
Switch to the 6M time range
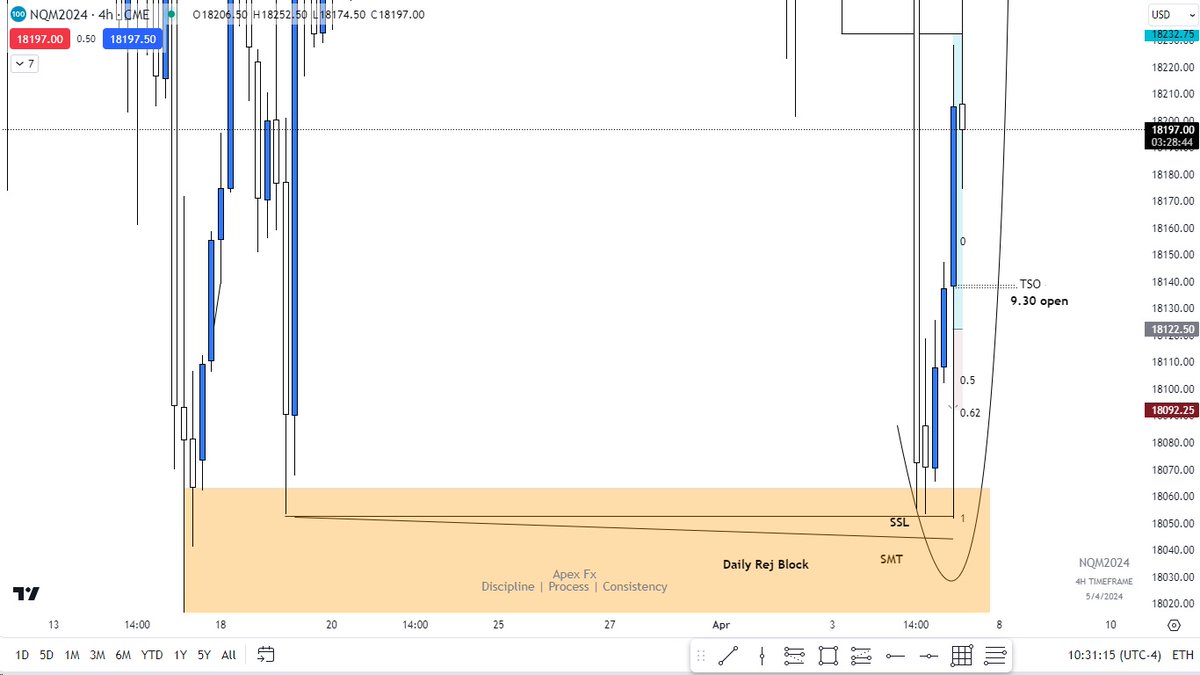tap(124, 655)
